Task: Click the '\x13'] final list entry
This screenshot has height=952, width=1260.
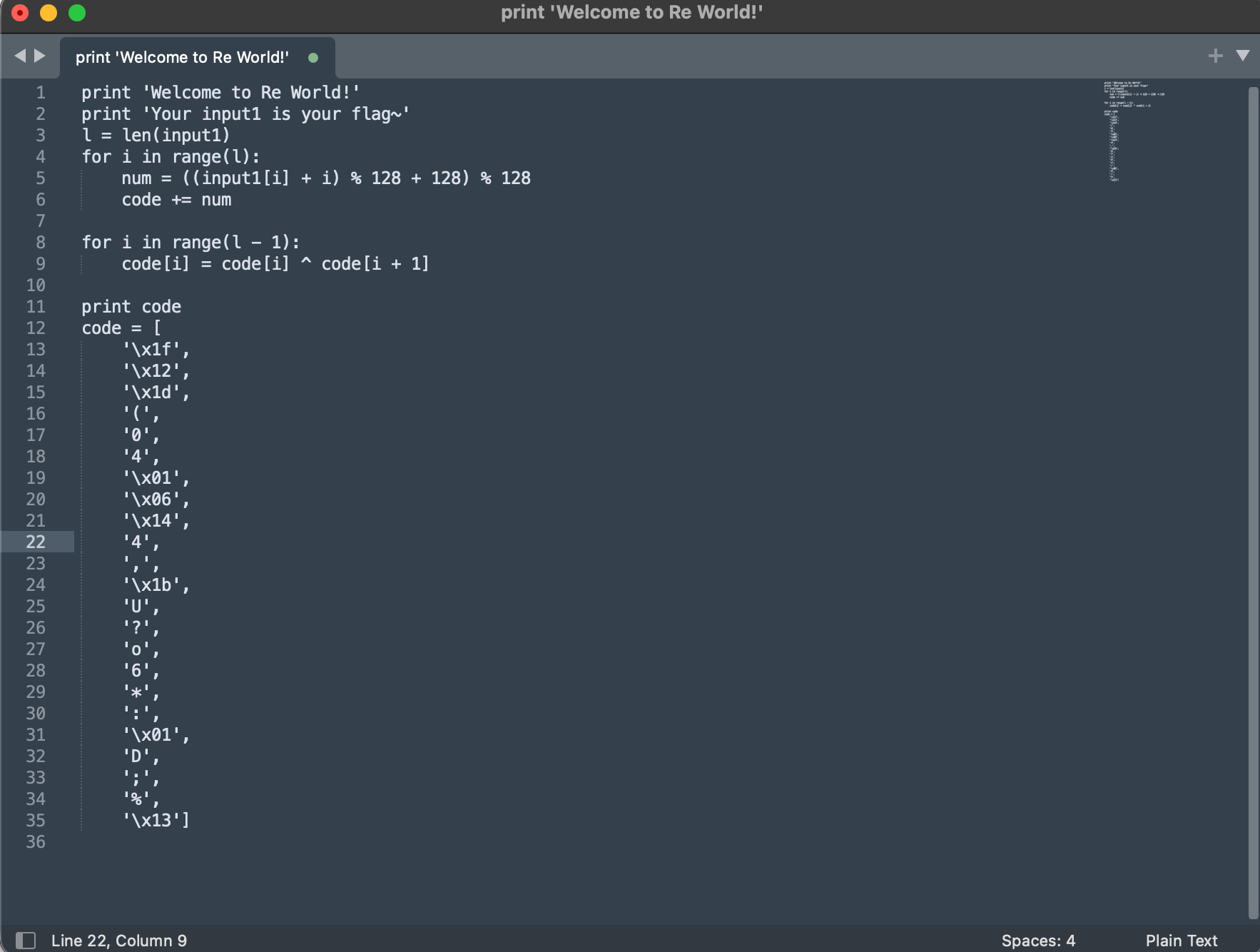Action: point(156,821)
